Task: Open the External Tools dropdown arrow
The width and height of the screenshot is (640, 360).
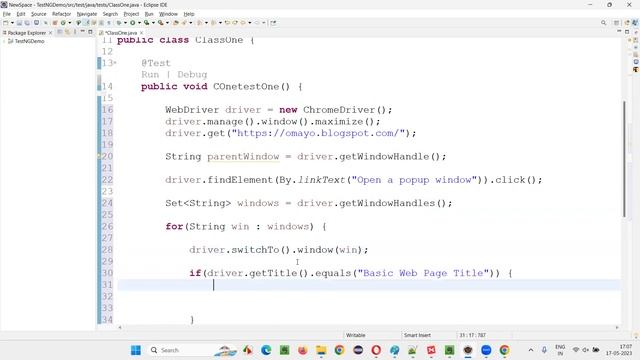Action: coord(167,23)
